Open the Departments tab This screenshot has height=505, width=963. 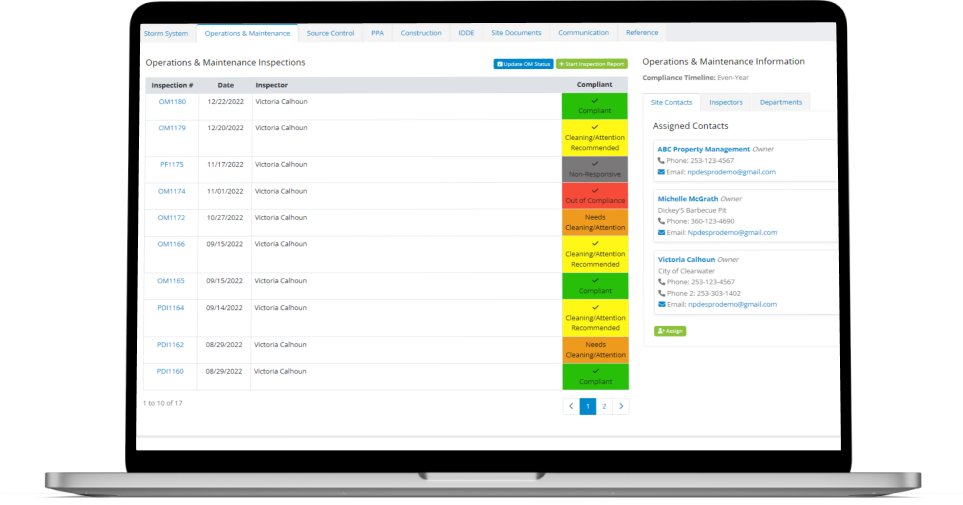pyautogui.click(x=781, y=102)
